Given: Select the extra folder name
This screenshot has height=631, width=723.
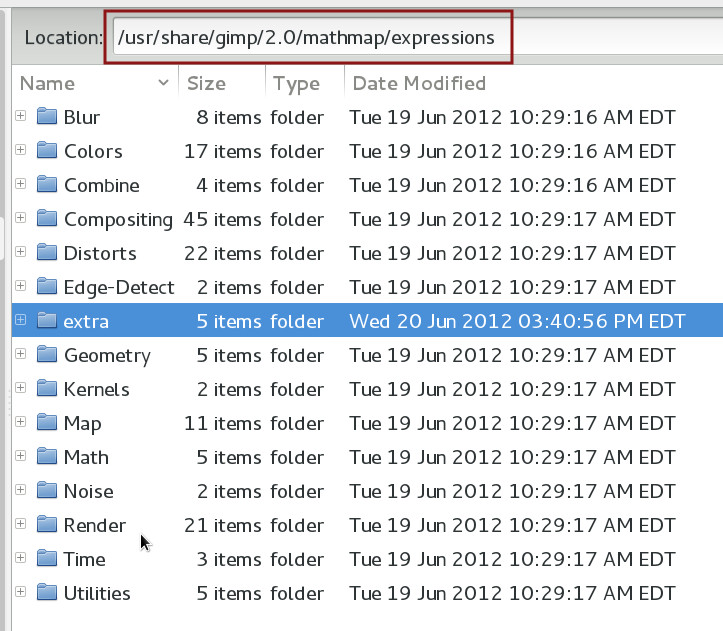Looking at the screenshot, I should [x=86, y=321].
